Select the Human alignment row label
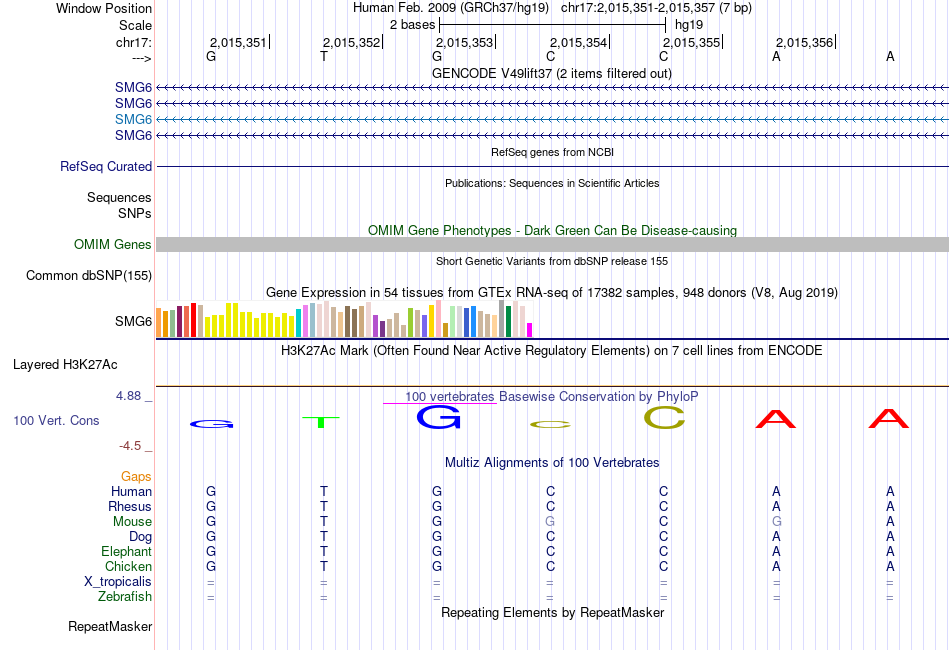This screenshot has width=950, height=650. tap(131, 491)
